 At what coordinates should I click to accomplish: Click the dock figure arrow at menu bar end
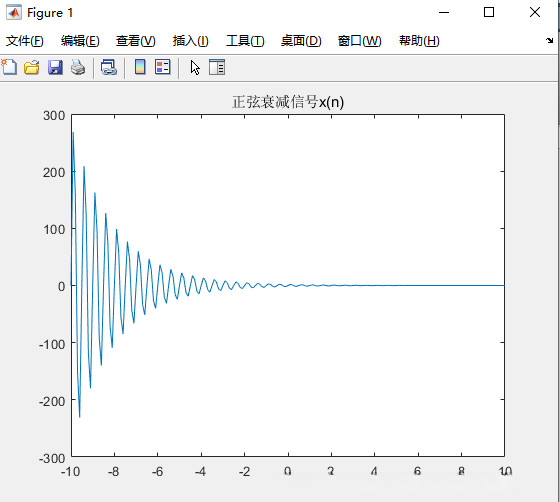(550, 40)
